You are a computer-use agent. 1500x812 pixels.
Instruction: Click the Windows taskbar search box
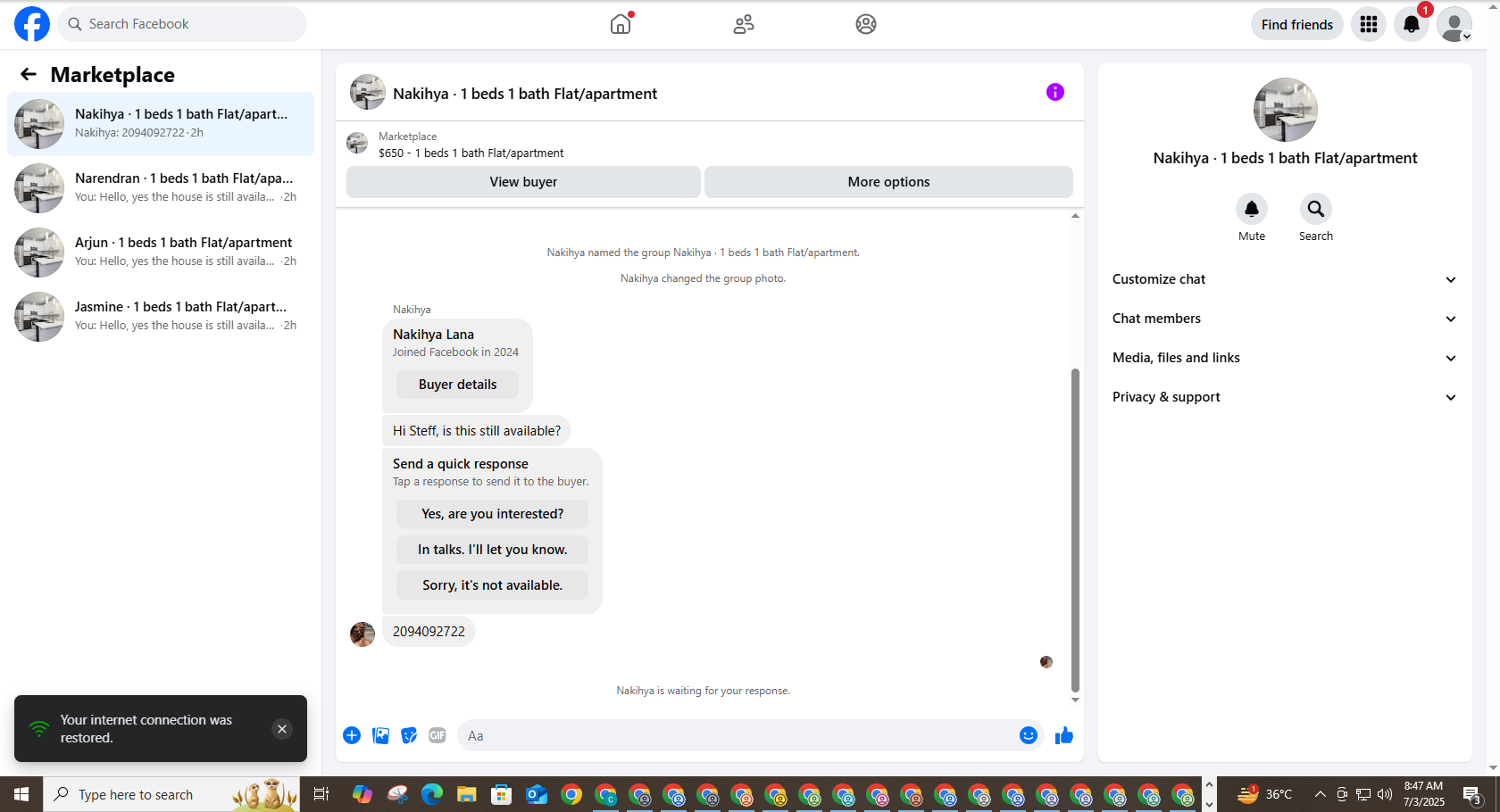(x=171, y=794)
